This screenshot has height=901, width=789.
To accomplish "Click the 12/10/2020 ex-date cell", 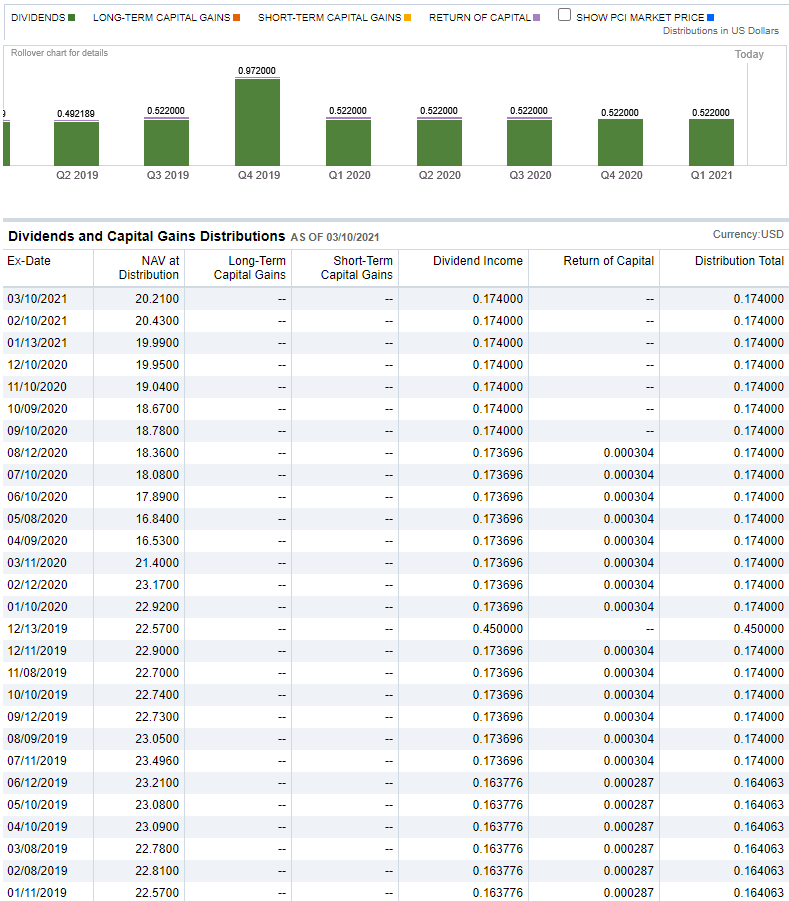I will tap(37, 365).
